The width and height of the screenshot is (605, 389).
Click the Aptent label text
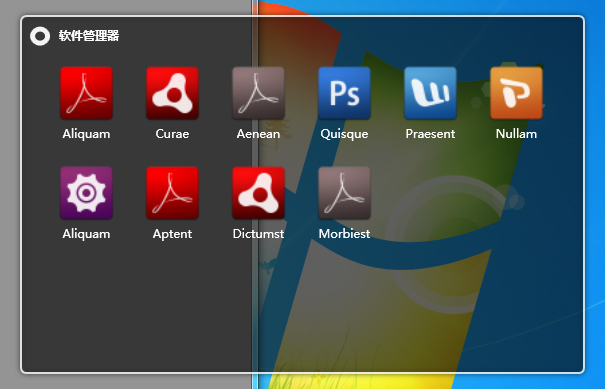click(x=172, y=234)
